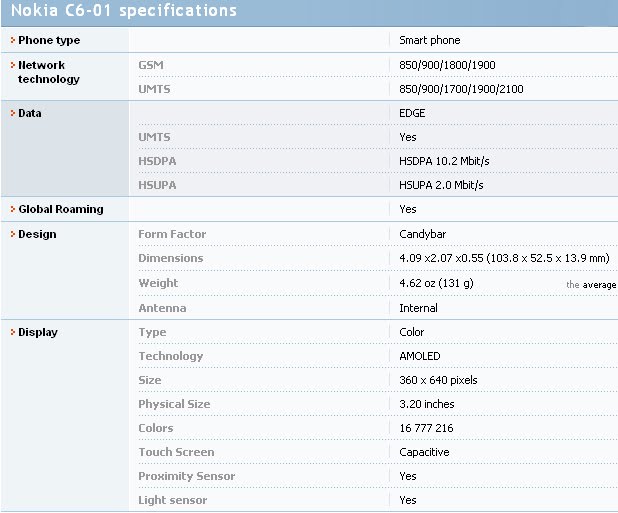Click the Light sensor label
Screen dimensions: 618x513
pos(173,500)
